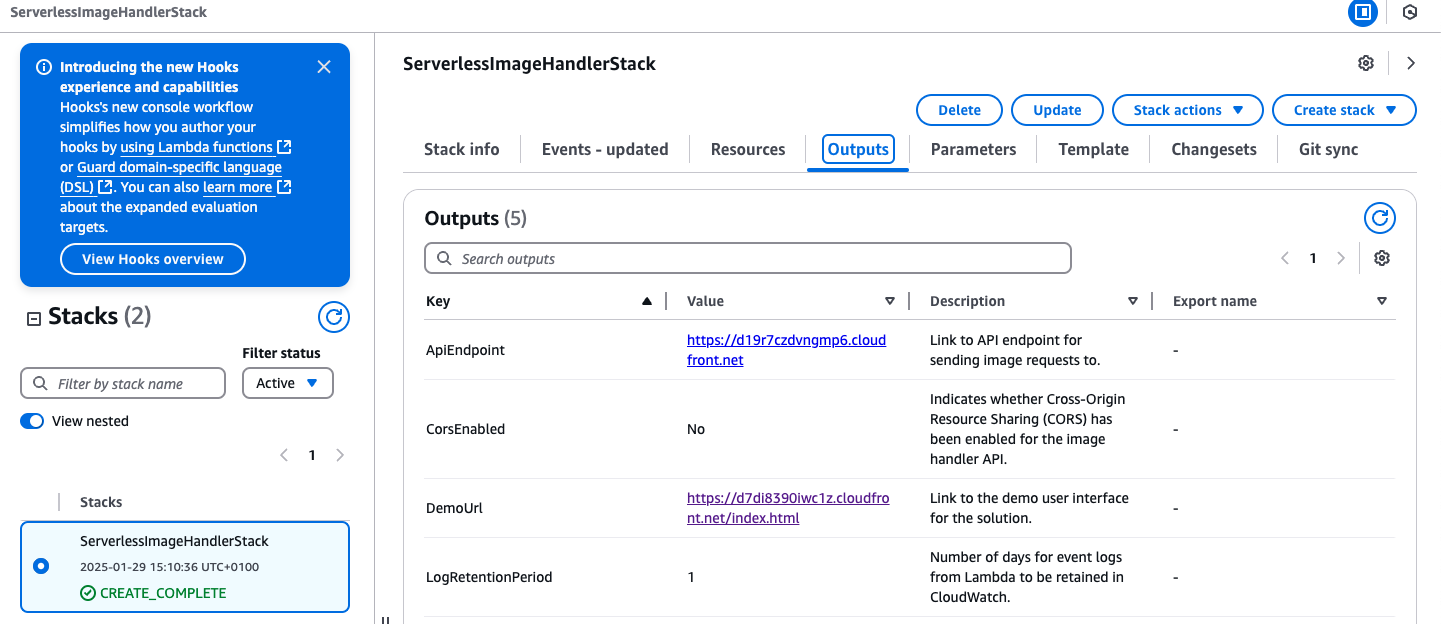Go to previous page of stacks list
The height and width of the screenshot is (624, 1441).
click(x=284, y=455)
